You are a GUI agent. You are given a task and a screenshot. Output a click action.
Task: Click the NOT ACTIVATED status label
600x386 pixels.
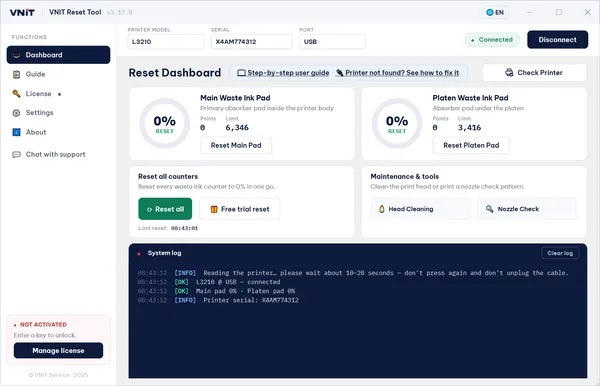(43, 324)
